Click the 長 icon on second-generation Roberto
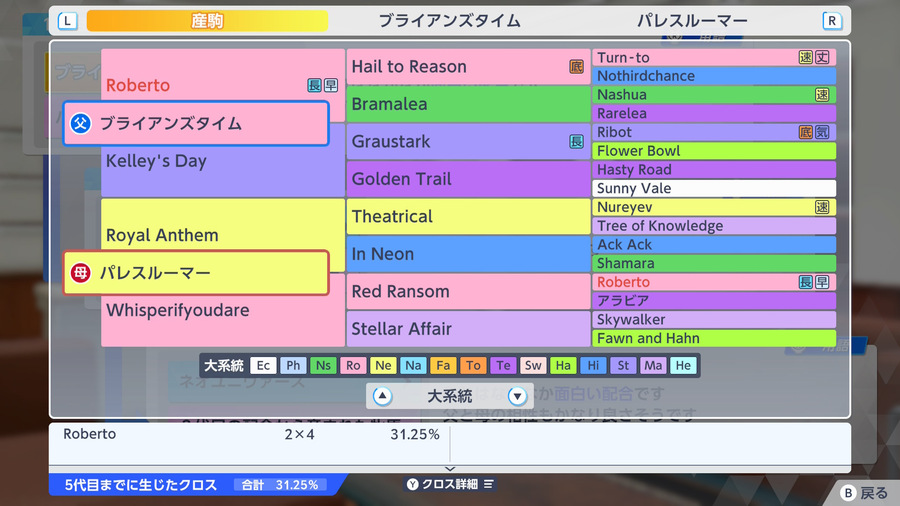 point(314,85)
